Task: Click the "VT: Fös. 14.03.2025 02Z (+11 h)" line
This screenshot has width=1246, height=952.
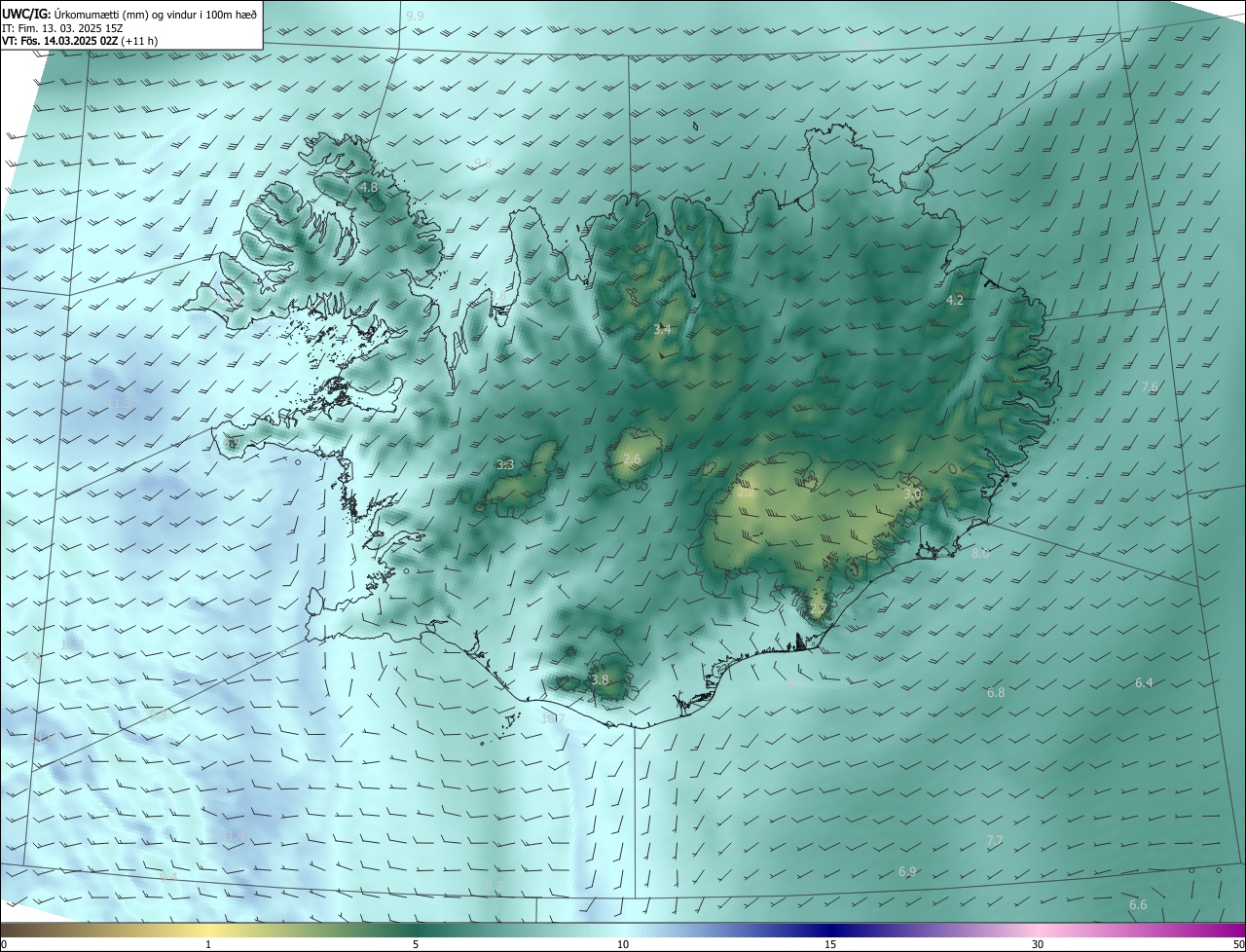Action: [x=82, y=42]
